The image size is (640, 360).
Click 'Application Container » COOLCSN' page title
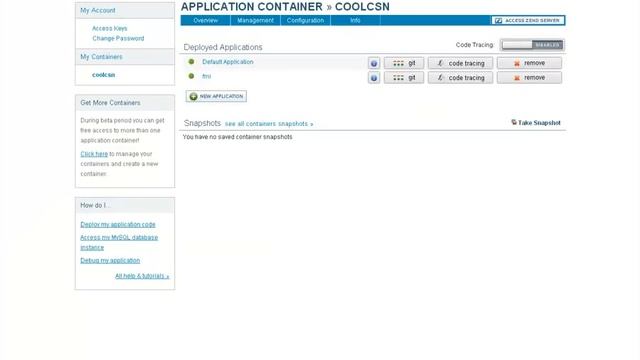pos(285,7)
